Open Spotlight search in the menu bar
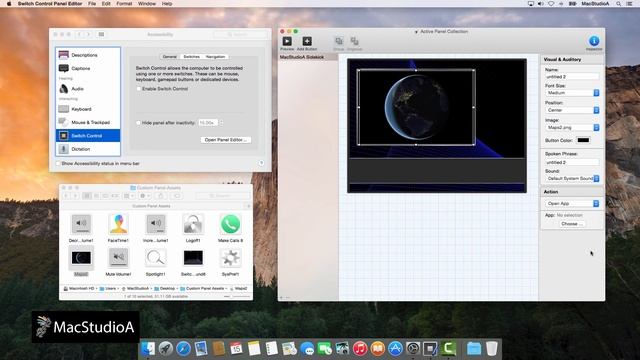 click(618, 4)
